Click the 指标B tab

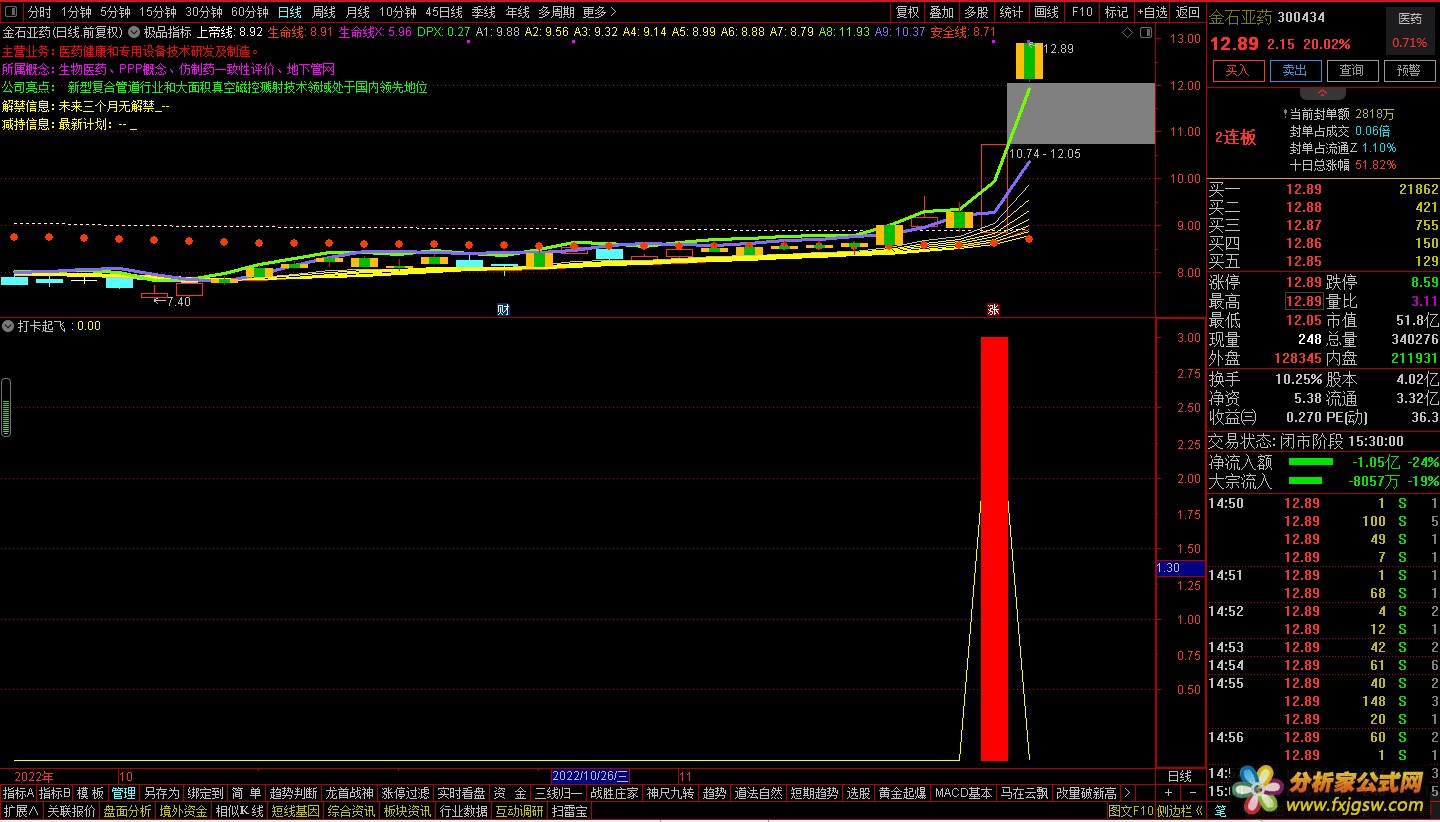point(54,793)
